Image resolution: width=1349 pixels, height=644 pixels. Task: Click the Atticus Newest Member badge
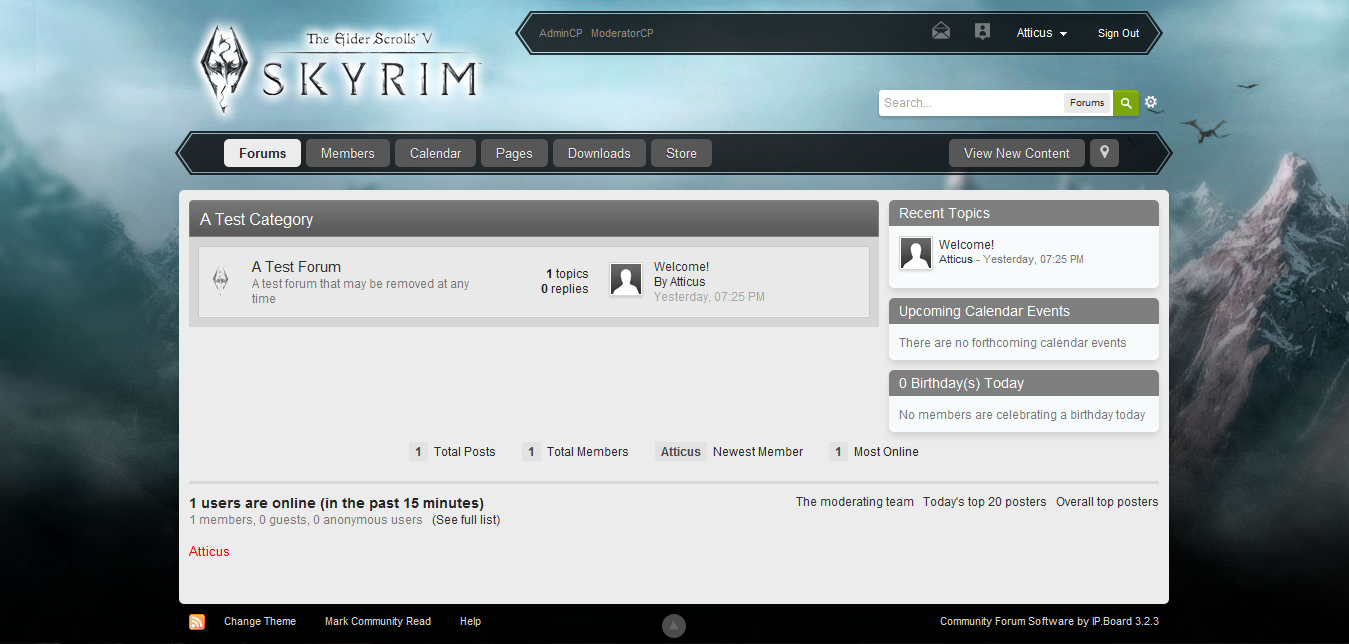[x=681, y=452]
